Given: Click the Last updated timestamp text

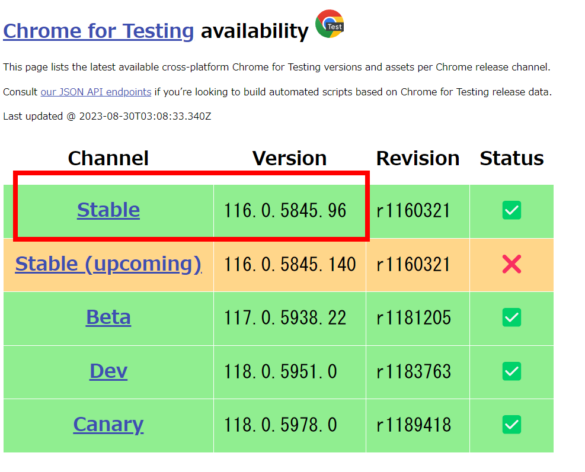Looking at the screenshot, I should click(x=107, y=116).
